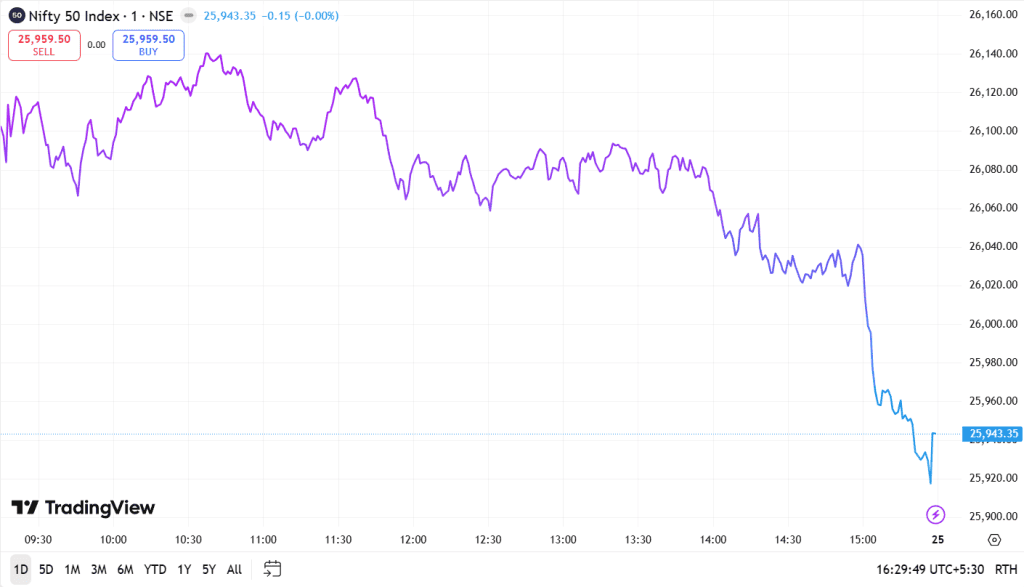Select the All timeframe
This screenshot has width=1024, height=587.
pyautogui.click(x=233, y=568)
